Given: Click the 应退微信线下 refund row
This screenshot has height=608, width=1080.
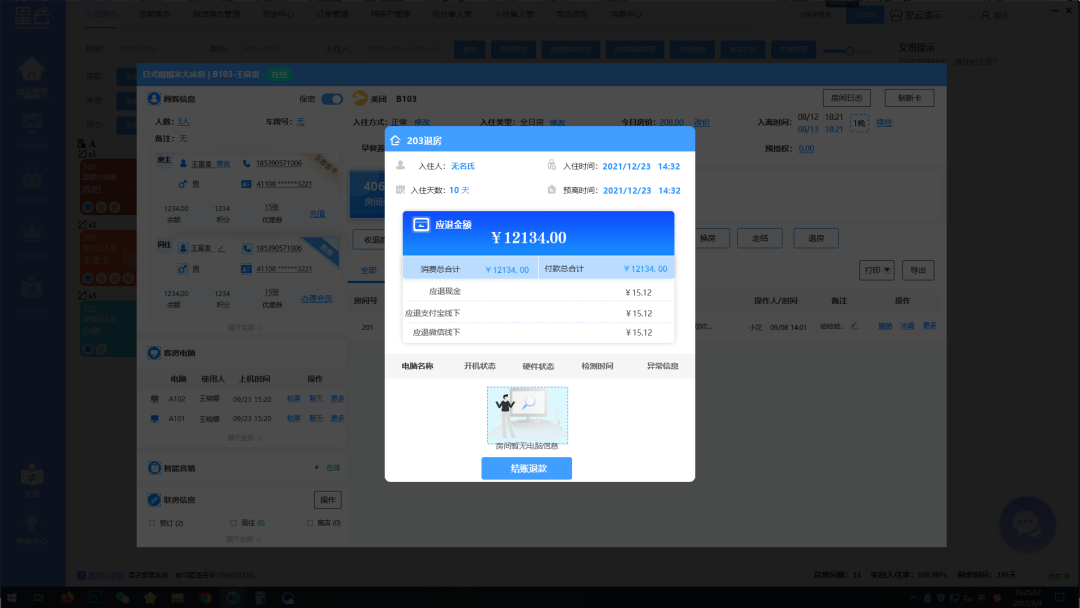Looking at the screenshot, I should 538,333.
